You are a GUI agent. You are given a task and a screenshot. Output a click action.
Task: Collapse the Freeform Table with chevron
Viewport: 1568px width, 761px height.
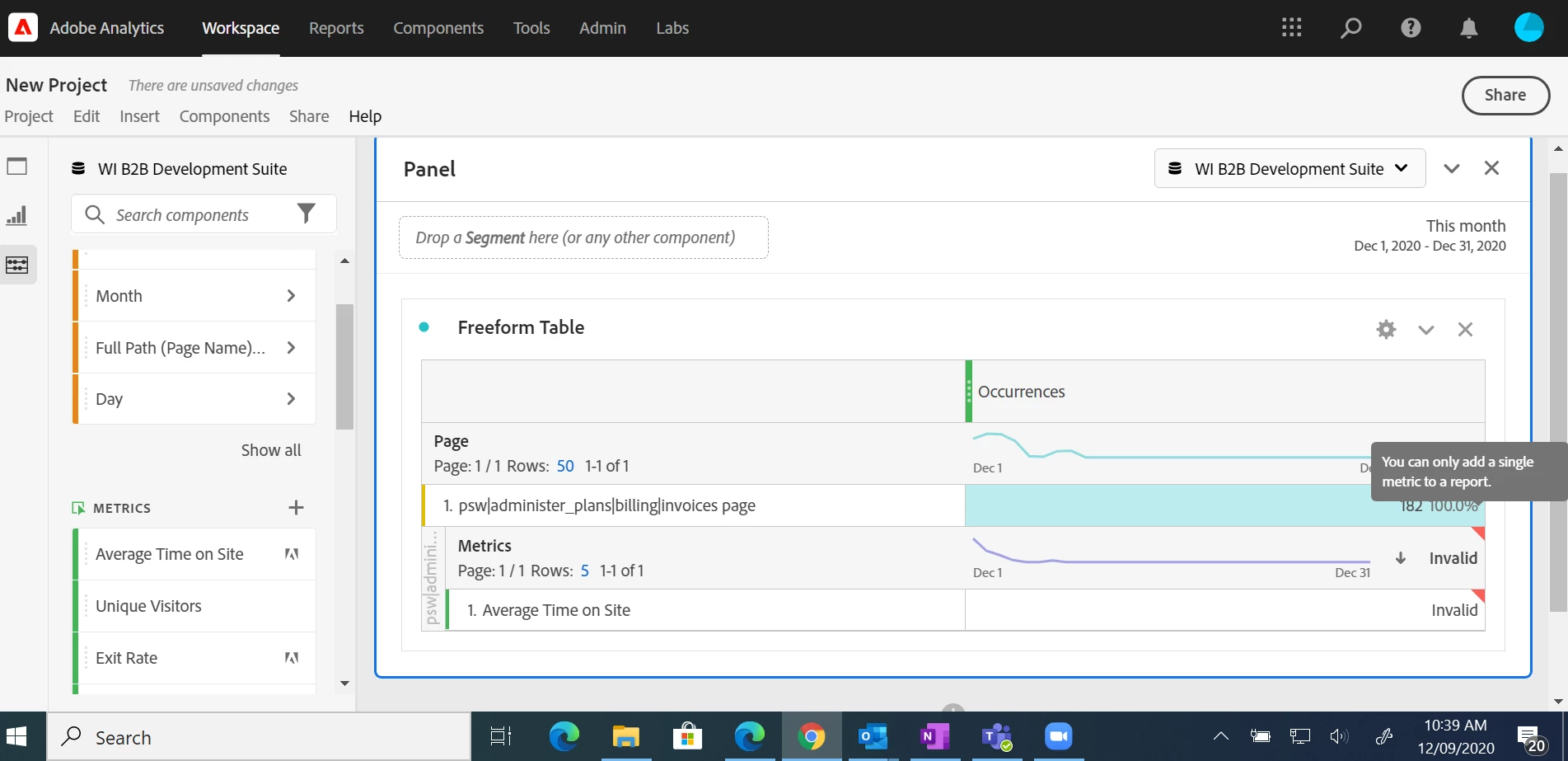[1426, 330]
